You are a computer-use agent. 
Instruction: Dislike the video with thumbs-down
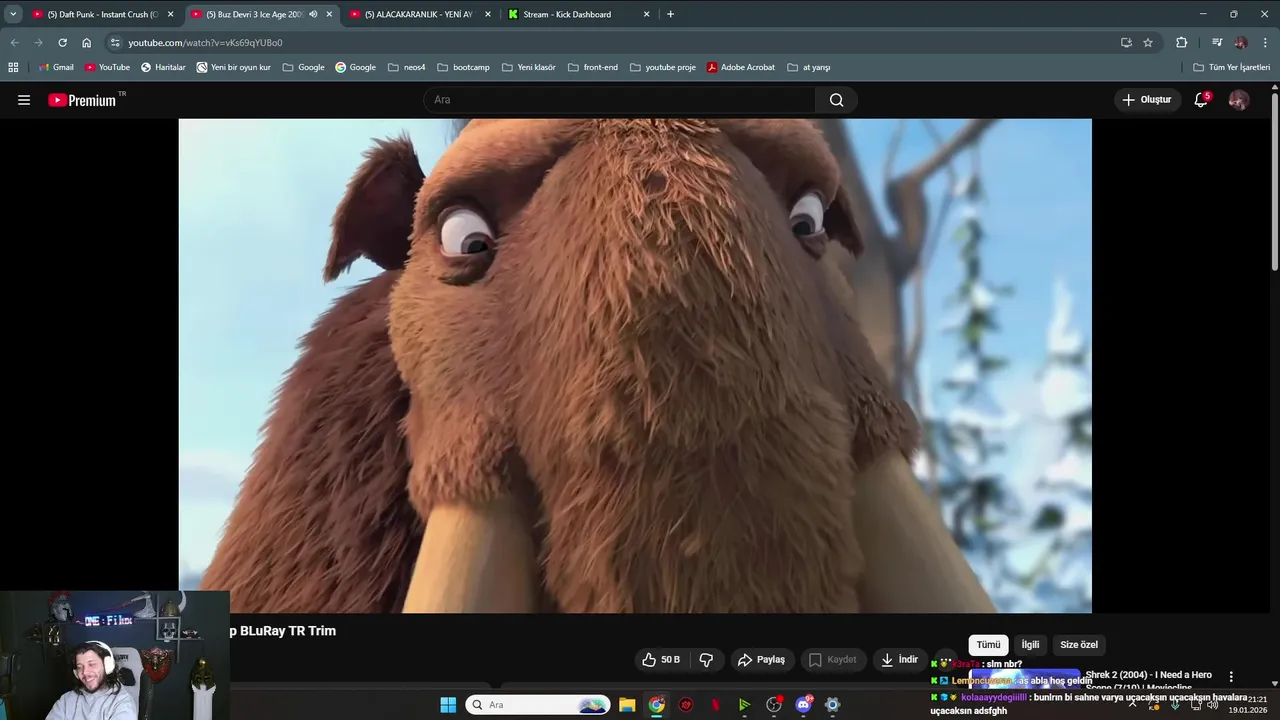pyautogui.click(x=706, y=660)
